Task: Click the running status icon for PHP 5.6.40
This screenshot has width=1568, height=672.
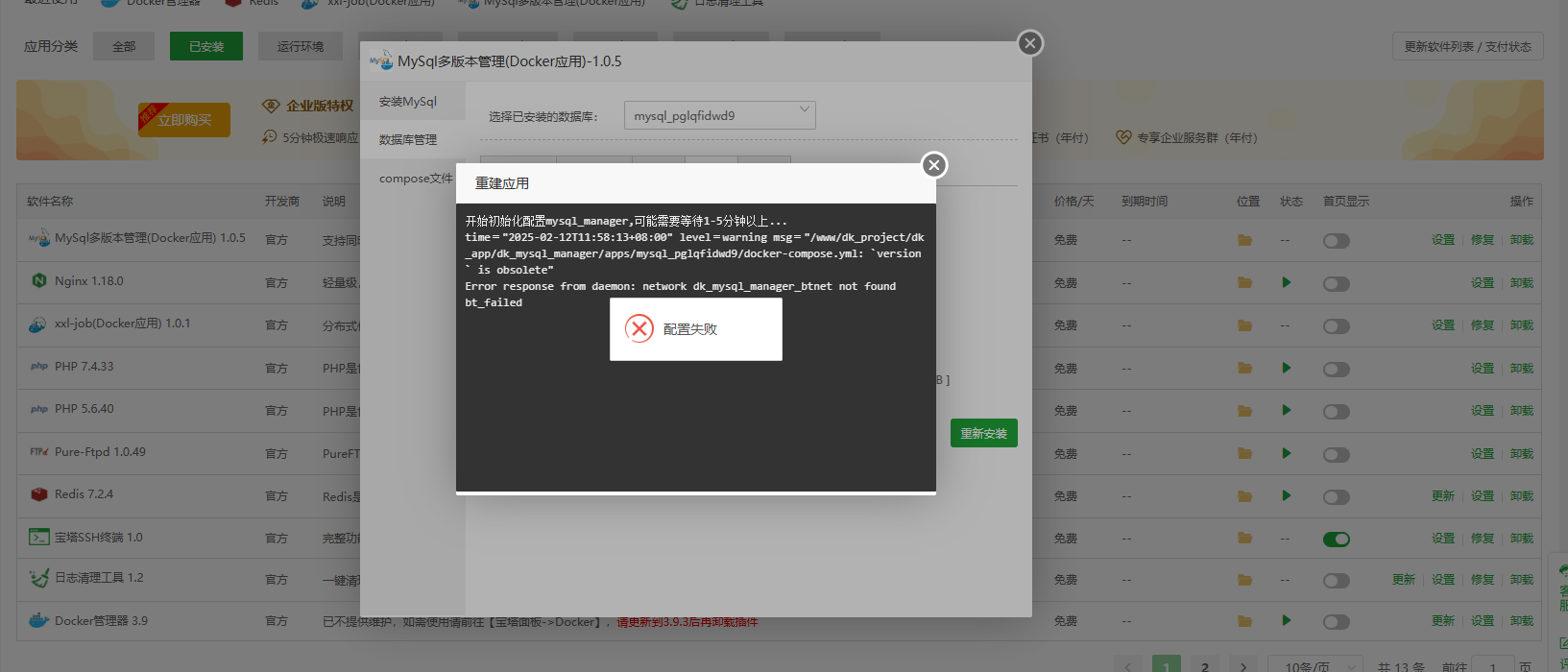Action: click(x=1287, y=410)
